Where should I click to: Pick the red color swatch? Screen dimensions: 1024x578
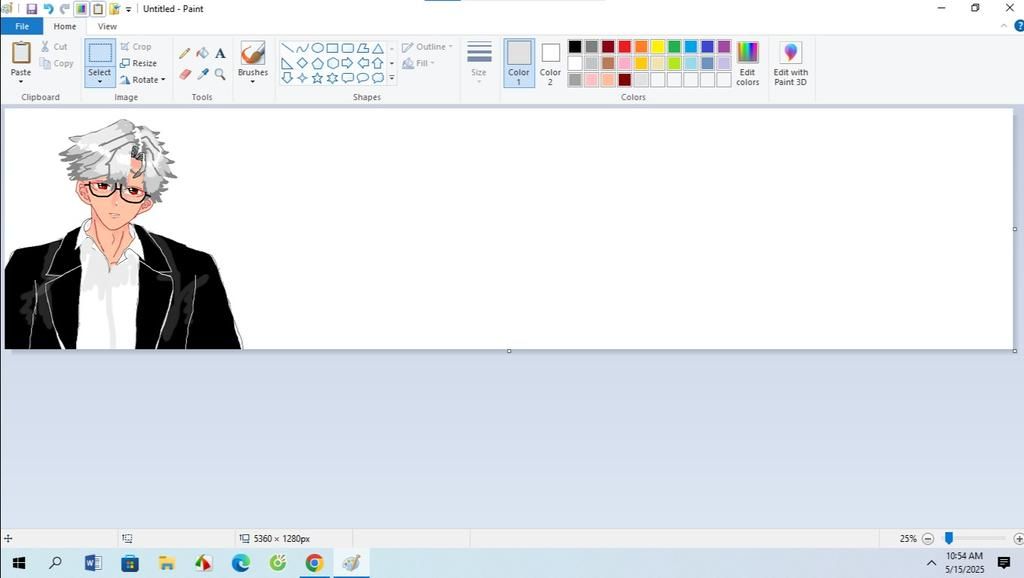pos(624,47)
